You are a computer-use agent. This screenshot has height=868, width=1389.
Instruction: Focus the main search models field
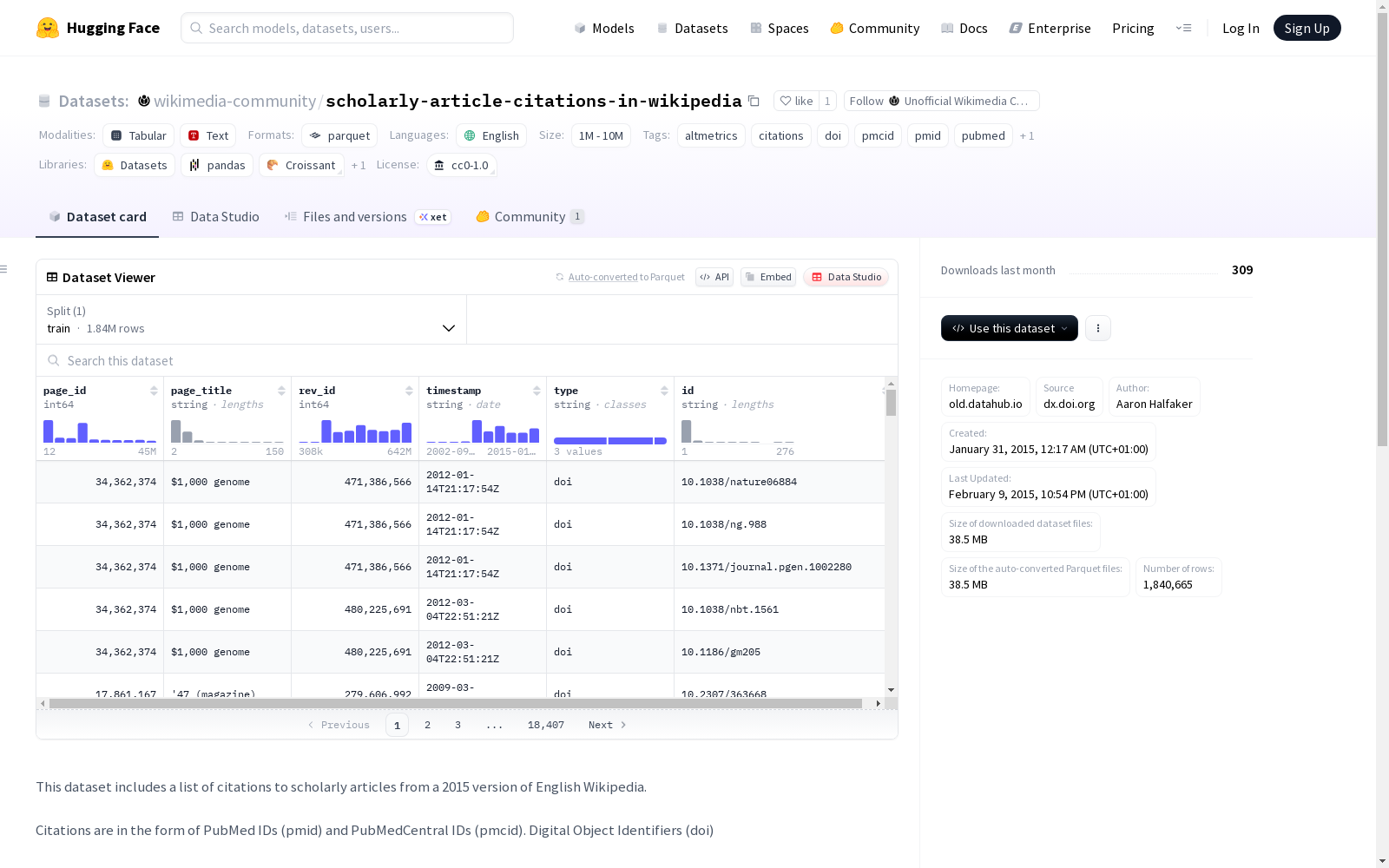coord(347,28)
